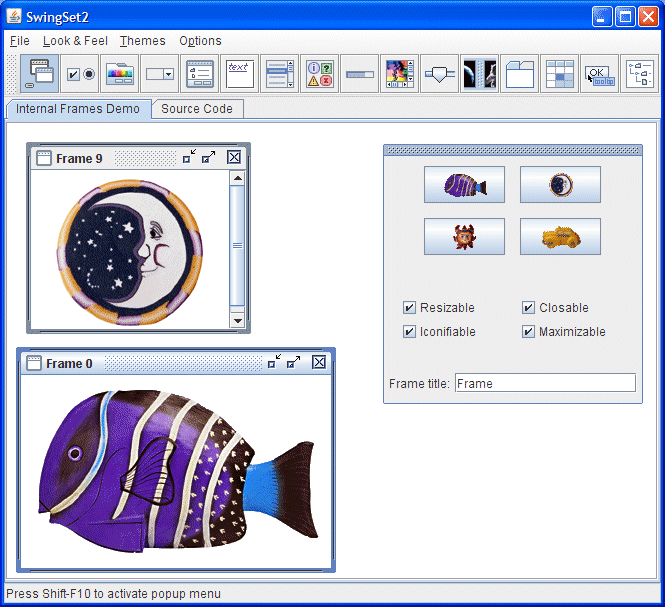The image size is (665, 607).
Task: Click the Frame title text field
Action: (x=544, y=383)
